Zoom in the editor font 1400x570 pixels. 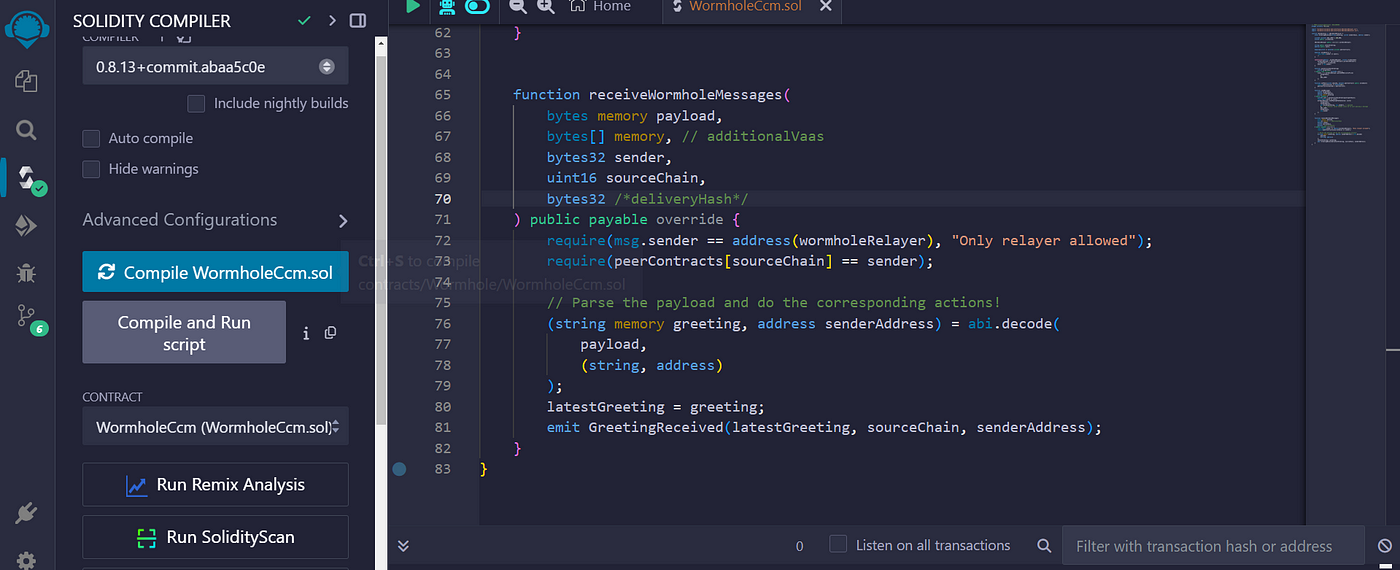coord(545,6)
